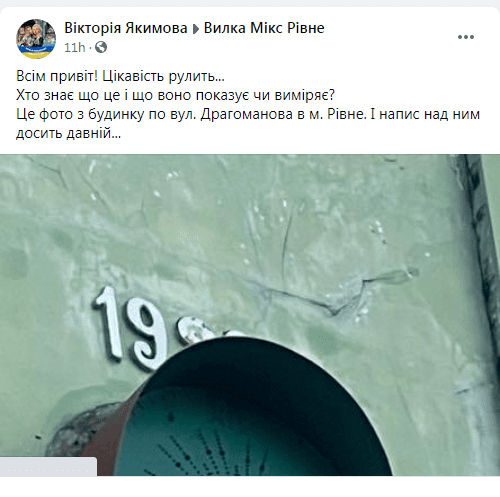The width and height of the screenshot is (500, 497).
Task: Click the question line 'Хто знає що це'
Action: pos(175,95)
